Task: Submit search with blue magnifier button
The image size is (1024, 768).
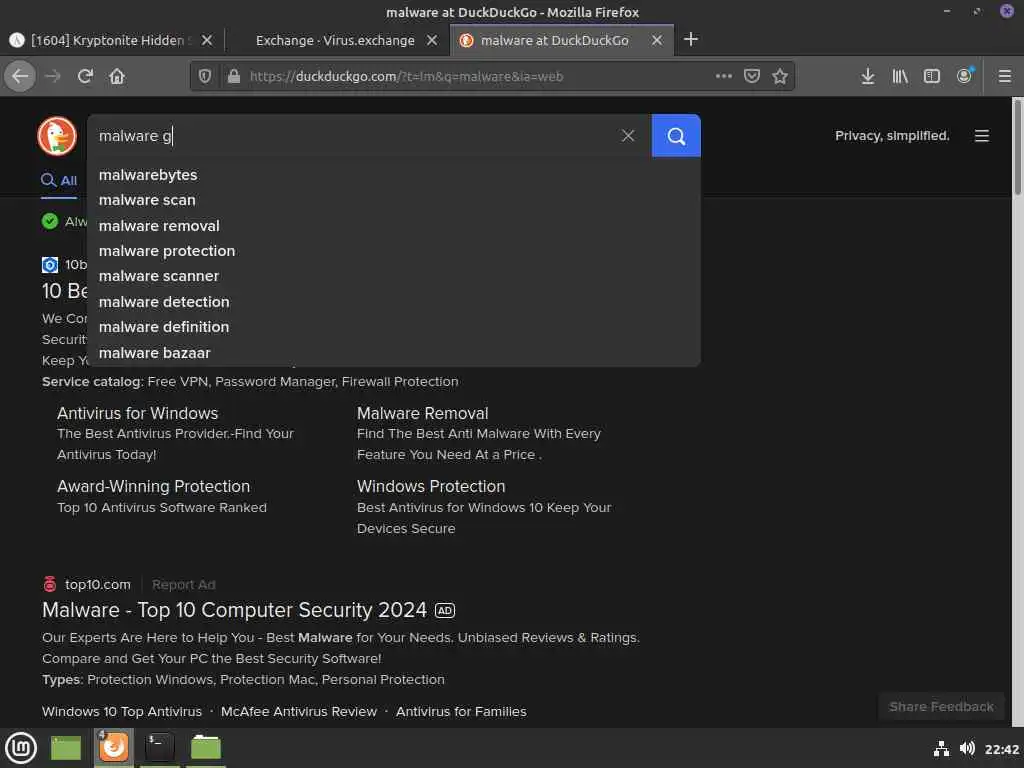Action: [x=676, y=136]
